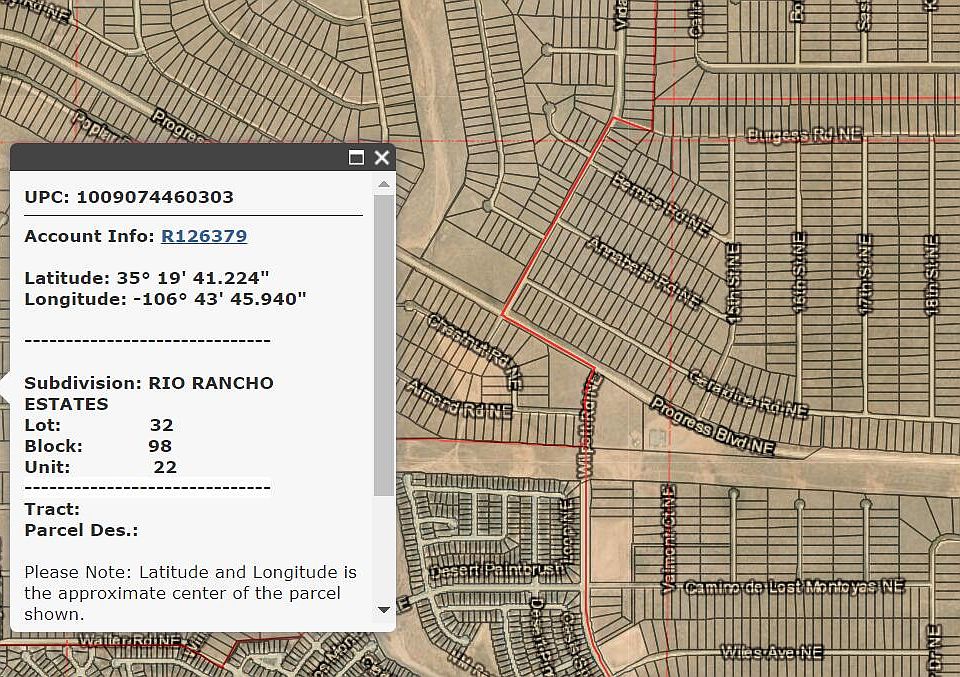Click the Annabelle Rd NE street label
960x677 pixels.
pos(644,271)
